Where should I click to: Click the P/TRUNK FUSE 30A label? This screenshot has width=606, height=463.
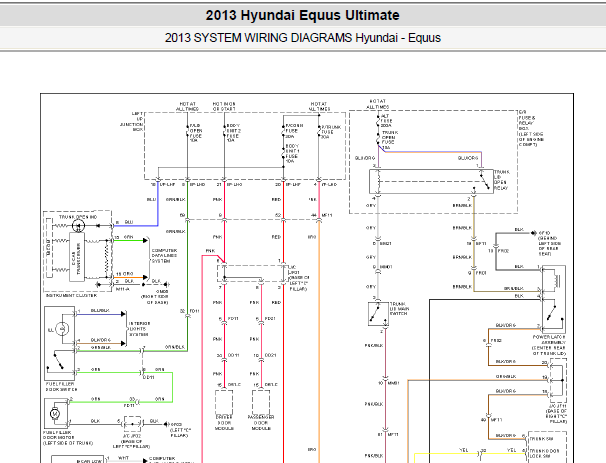[x=331, y=132]
